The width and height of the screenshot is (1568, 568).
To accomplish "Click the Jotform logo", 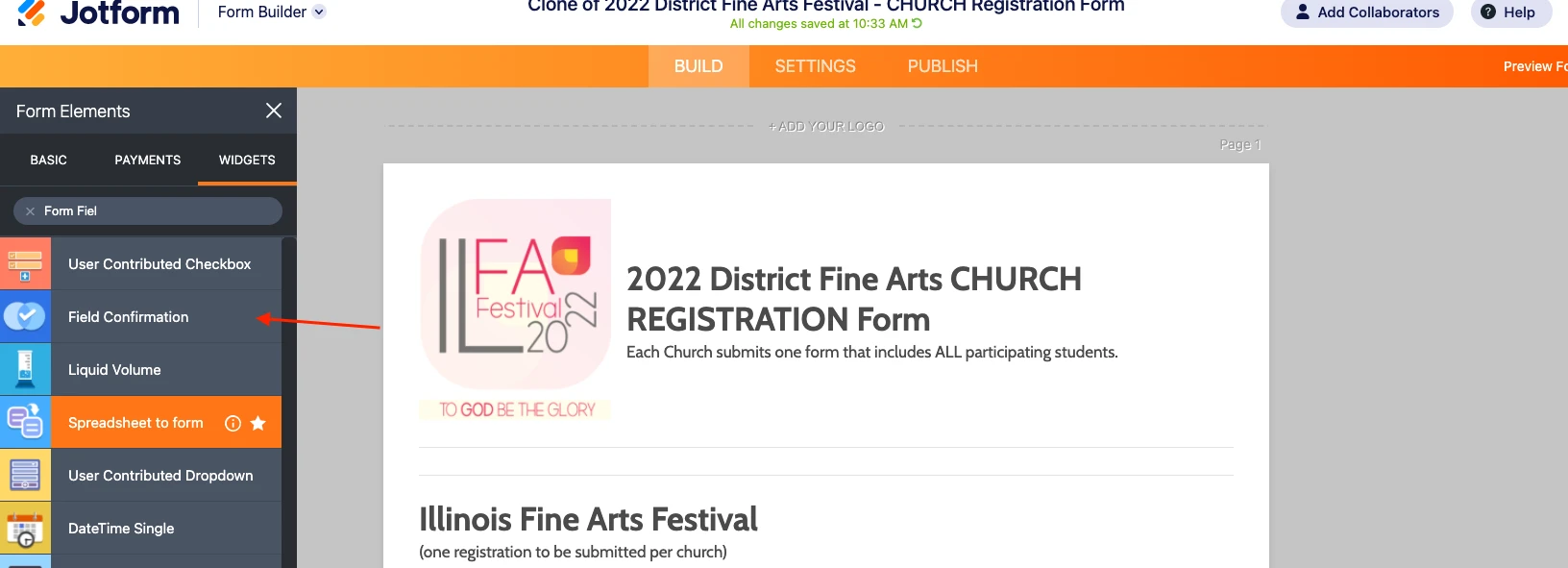I will tap(98, 12).
